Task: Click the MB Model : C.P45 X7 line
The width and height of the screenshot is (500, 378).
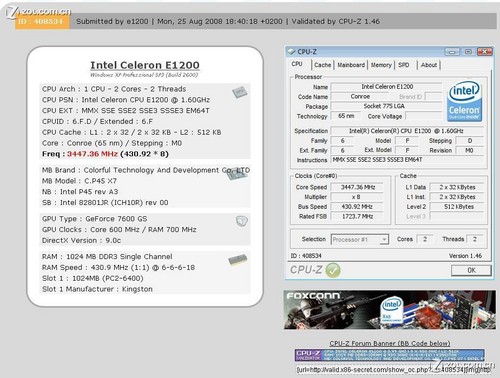Action: [79, 181]
